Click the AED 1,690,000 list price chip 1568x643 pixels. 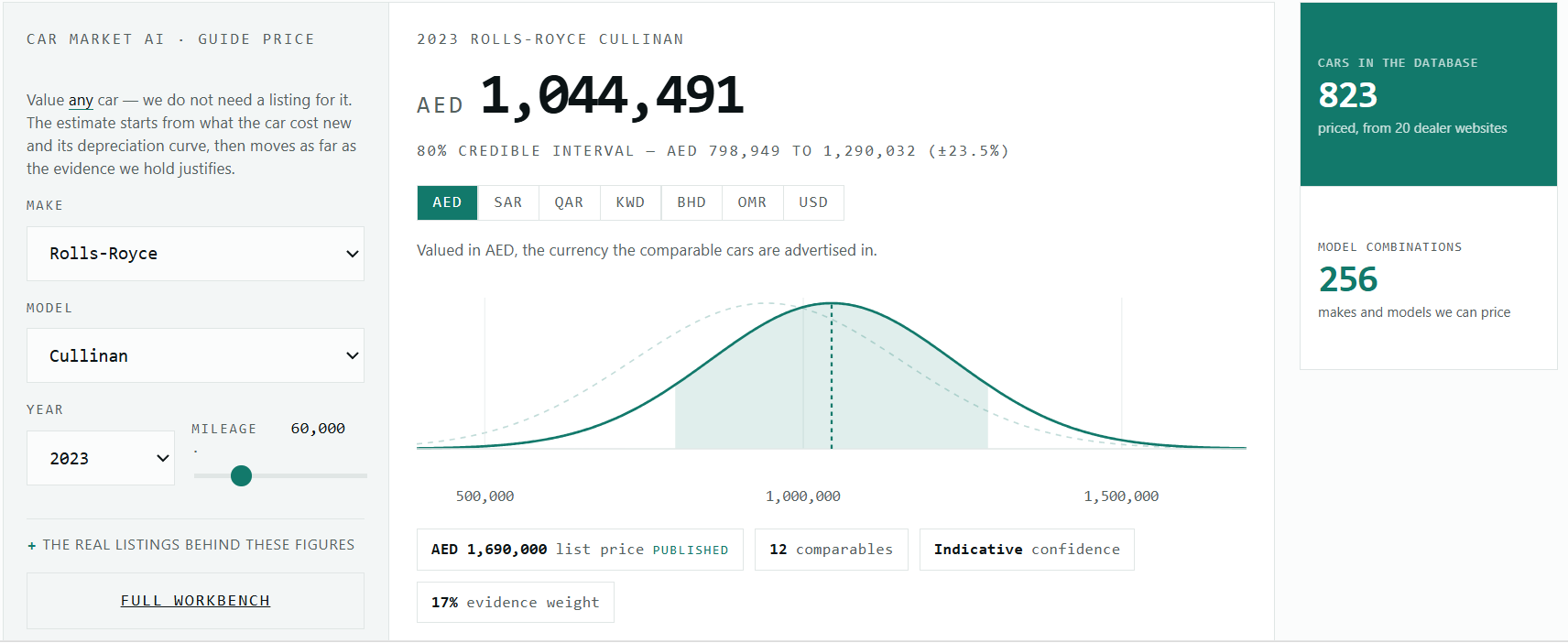[580, 550]
